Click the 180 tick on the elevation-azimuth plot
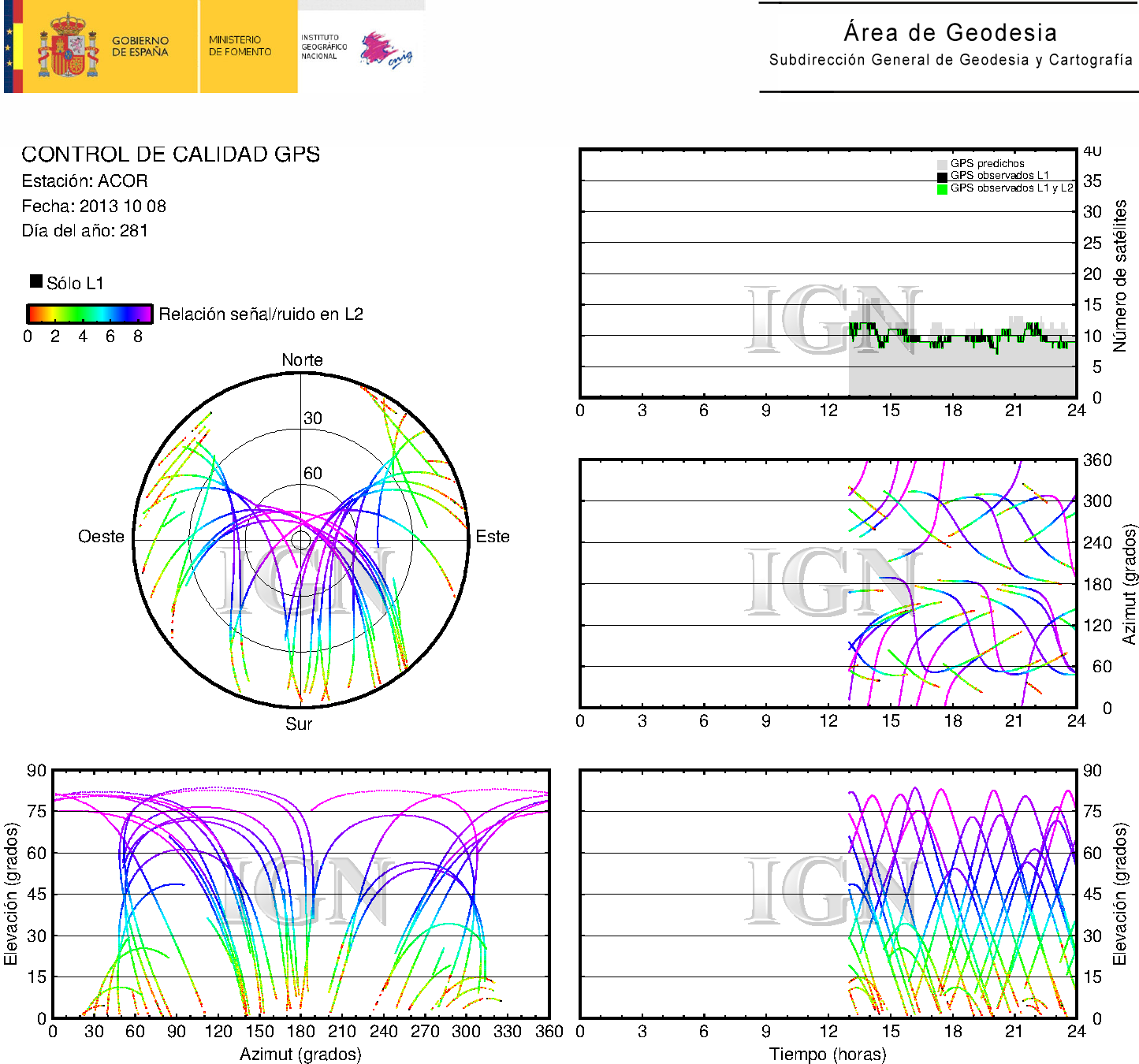Viewport: 1139px width, 1064px height. (x=301, y=1032)
